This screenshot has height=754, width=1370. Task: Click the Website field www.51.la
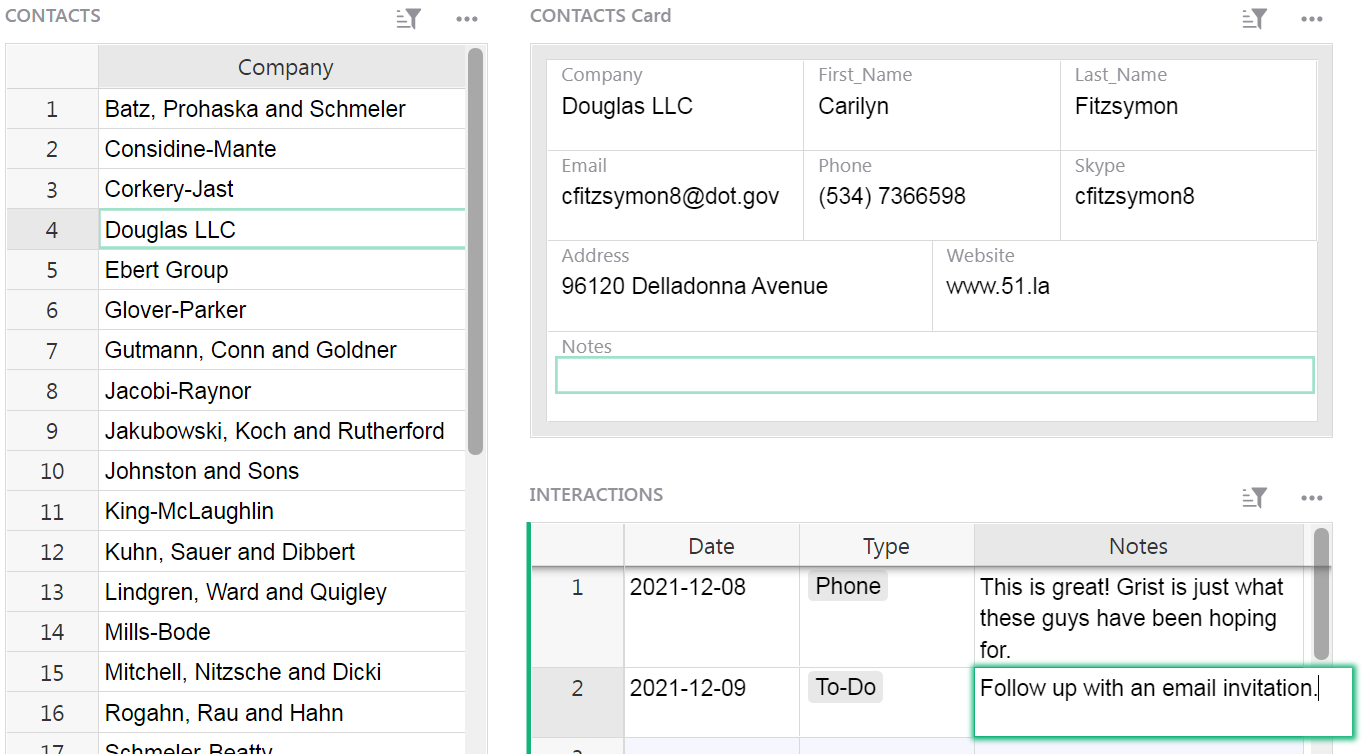(x=998, y=287)
